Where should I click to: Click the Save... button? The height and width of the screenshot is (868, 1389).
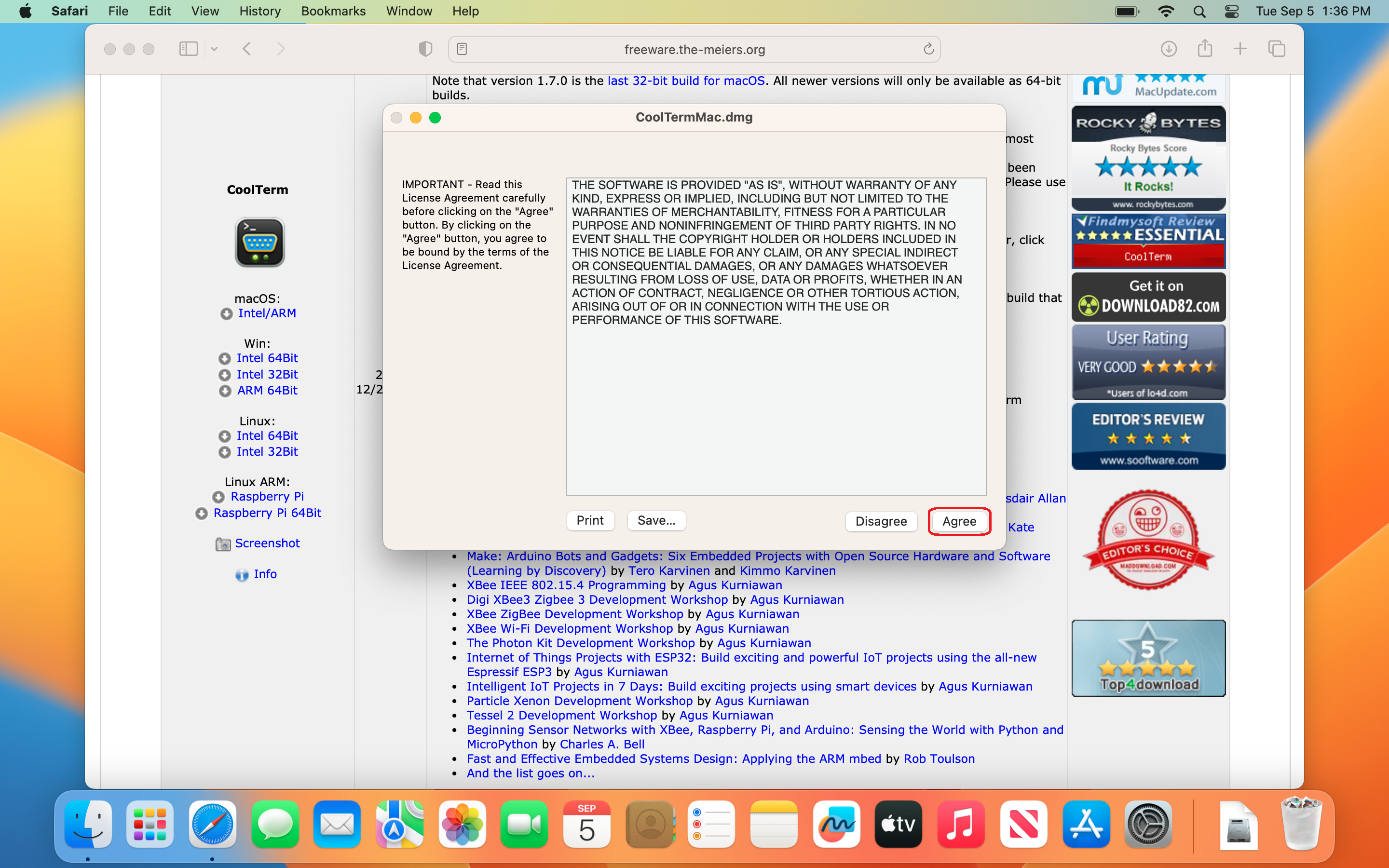click(656, 520)
